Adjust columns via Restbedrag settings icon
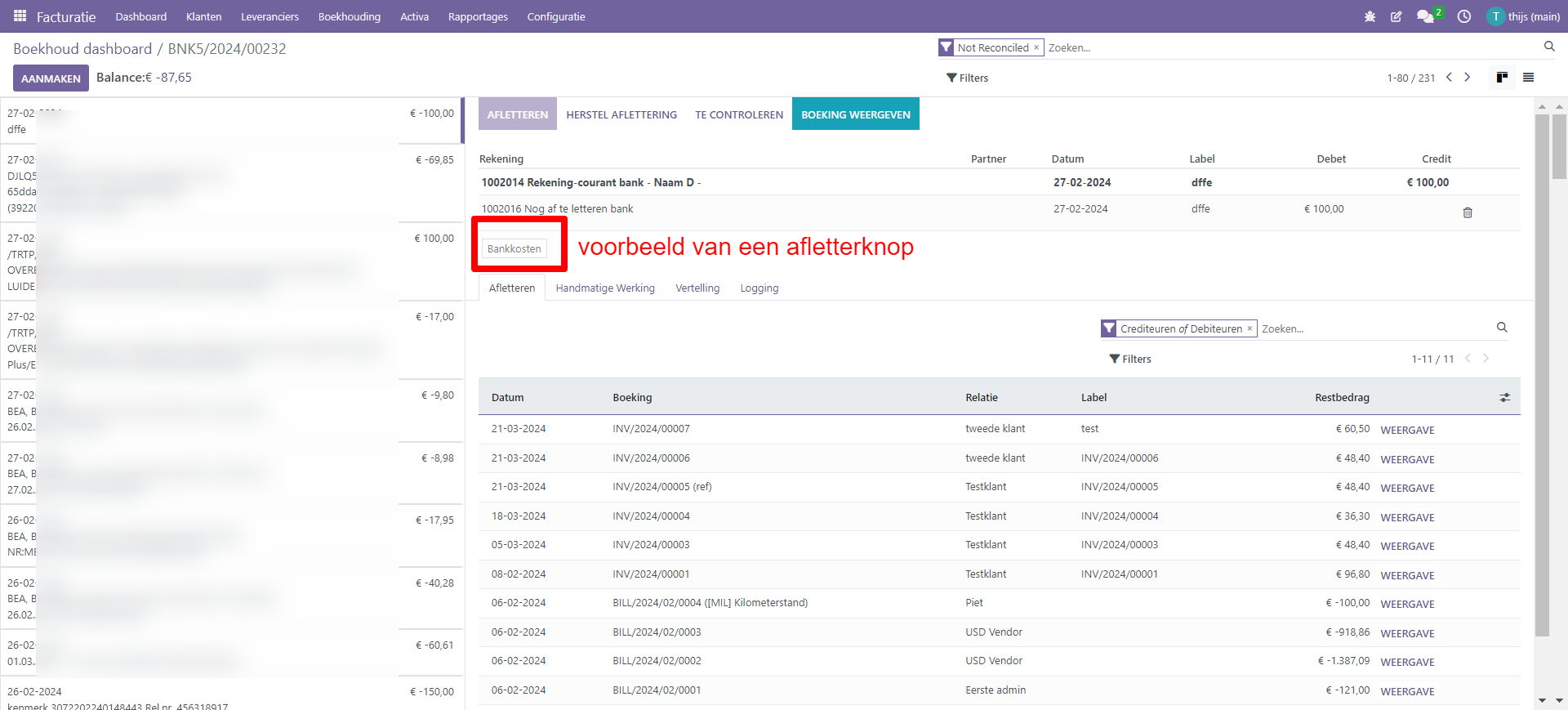This screenshot has height=710, width=1568. coord(1504,398)
